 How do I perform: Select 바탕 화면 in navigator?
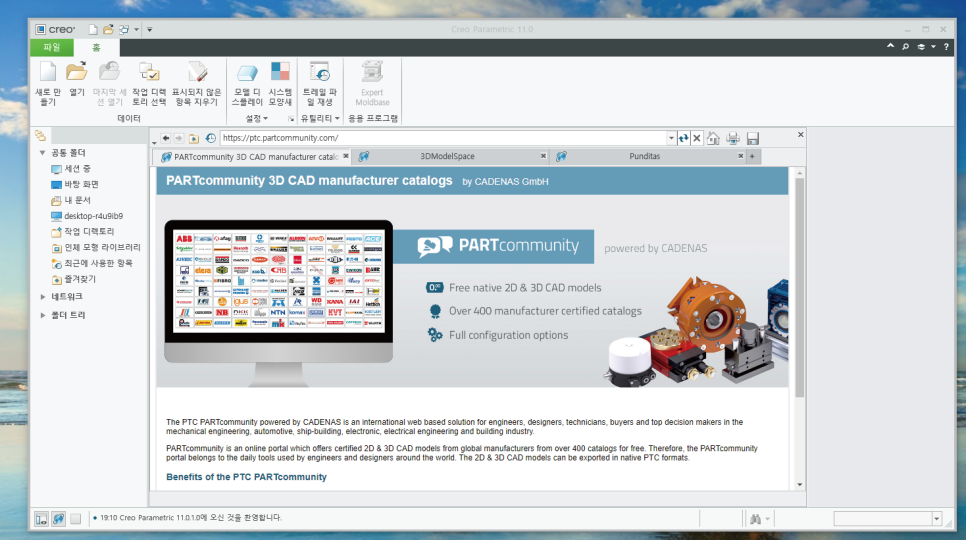click(x=75, y=184)
